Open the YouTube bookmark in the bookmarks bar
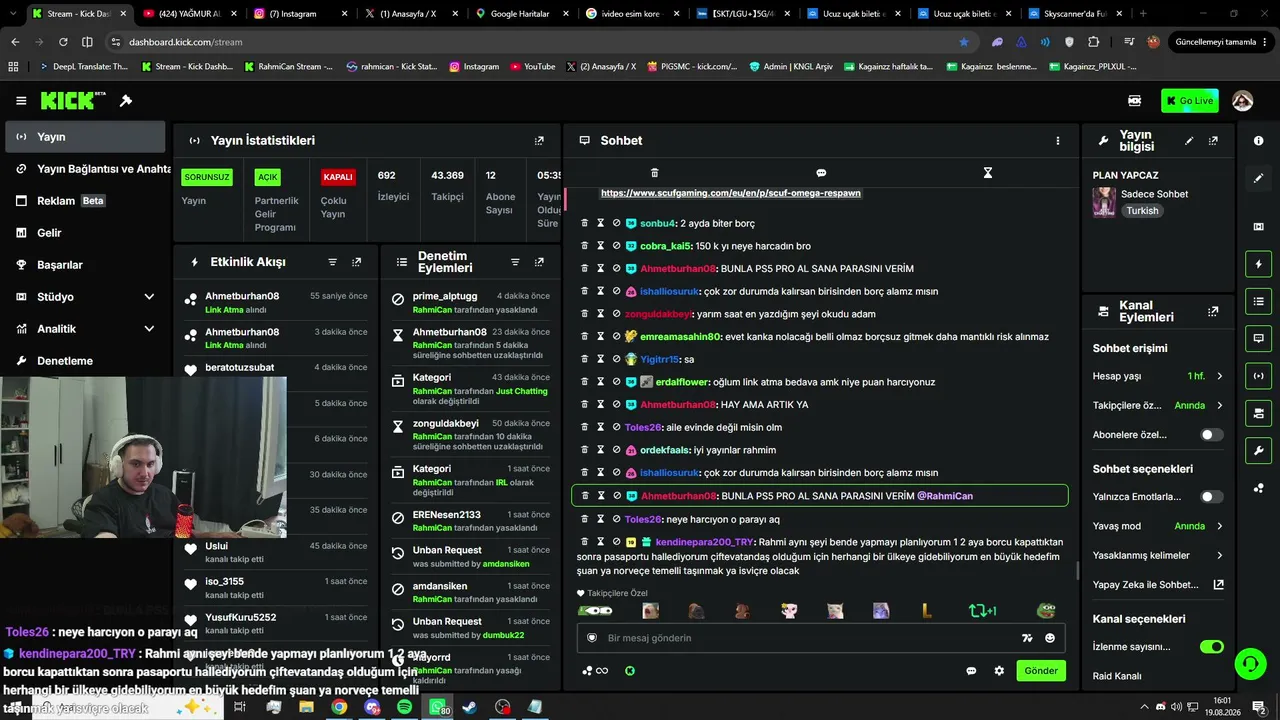 (x=532, y=67)
